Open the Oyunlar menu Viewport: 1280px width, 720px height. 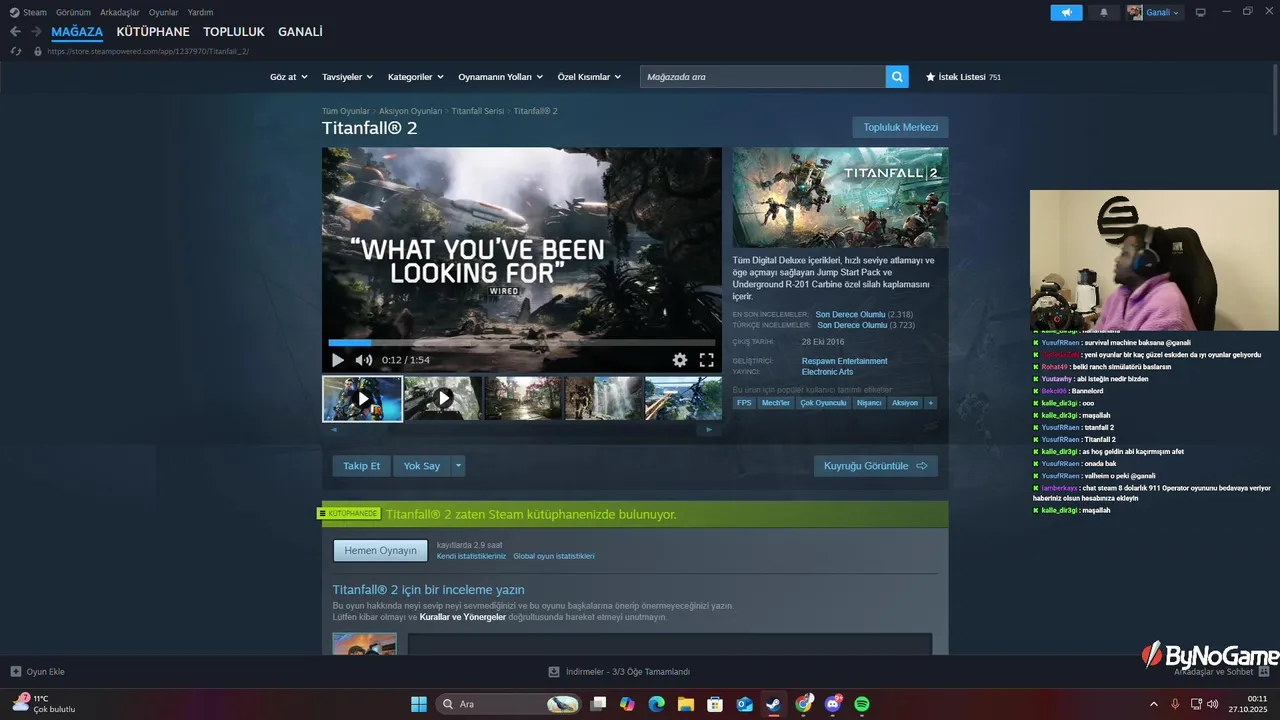164,12
